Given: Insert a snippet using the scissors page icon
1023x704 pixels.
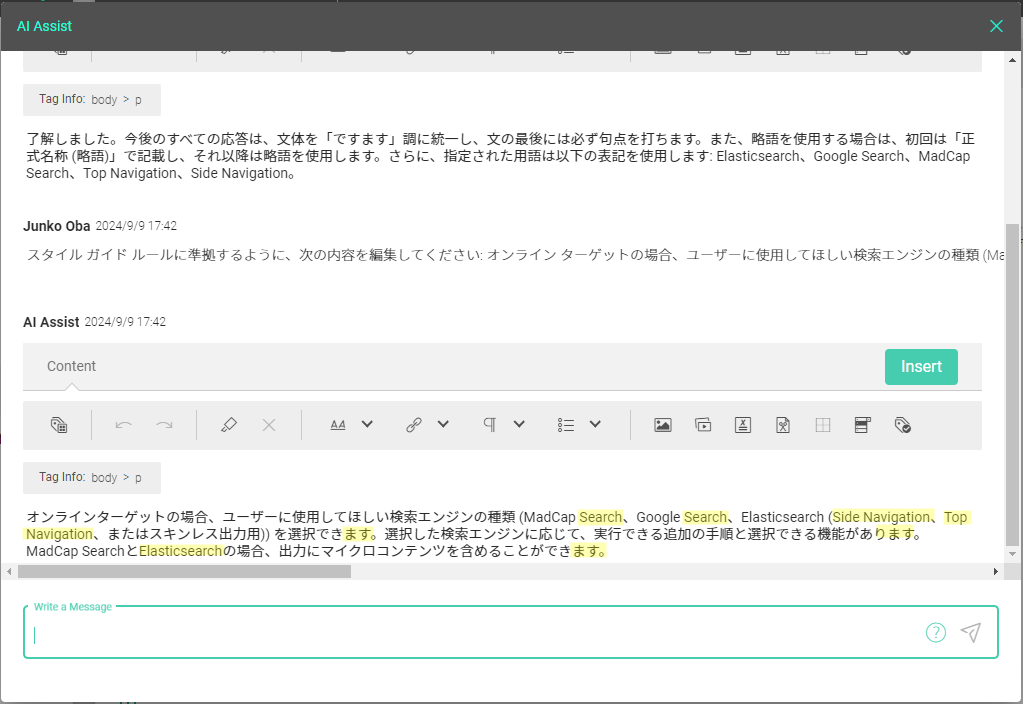Looking at the screenshot, I should (783, 425).
